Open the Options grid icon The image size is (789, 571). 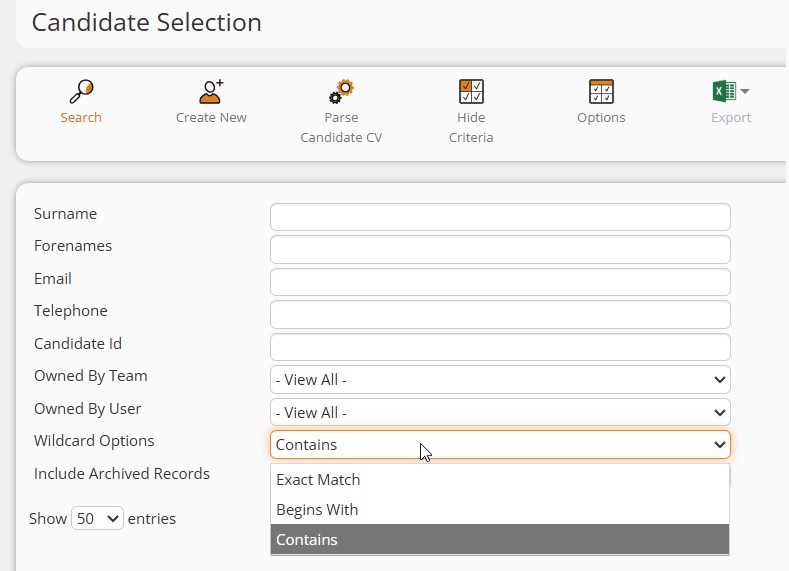601,92
